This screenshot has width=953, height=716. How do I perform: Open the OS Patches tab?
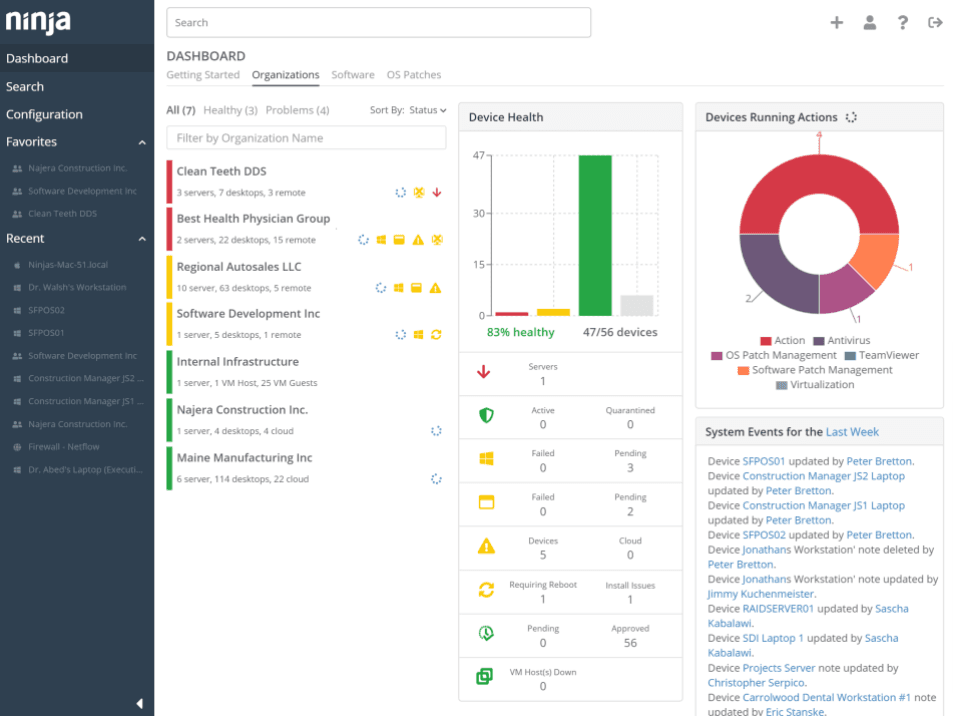414,75
